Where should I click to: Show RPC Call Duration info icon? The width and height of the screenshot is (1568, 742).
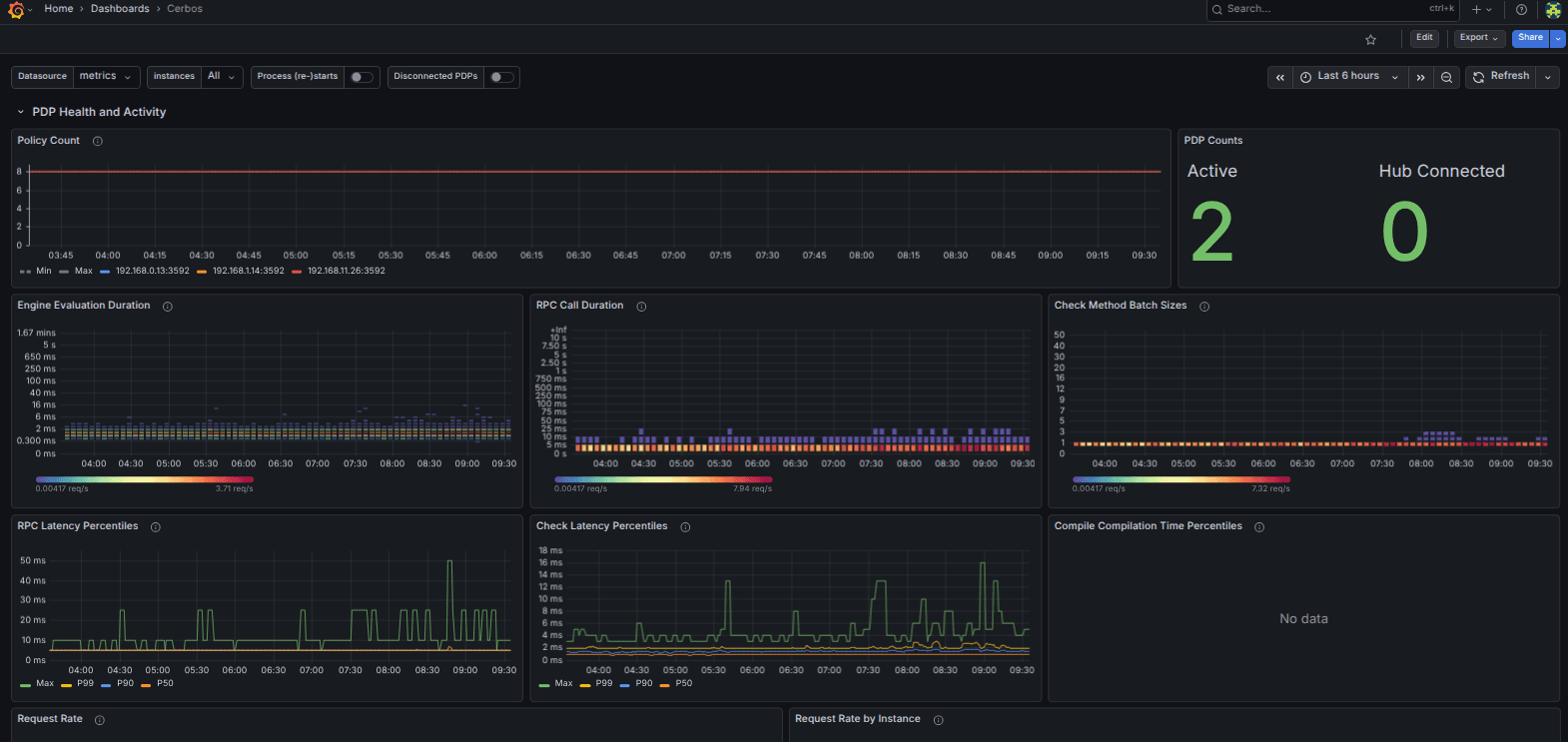coord(641,307)
